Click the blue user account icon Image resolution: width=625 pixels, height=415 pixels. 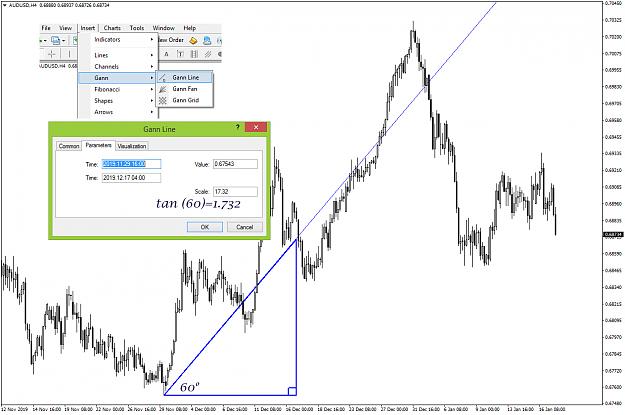pyautogui.click(x=207, y=40)
